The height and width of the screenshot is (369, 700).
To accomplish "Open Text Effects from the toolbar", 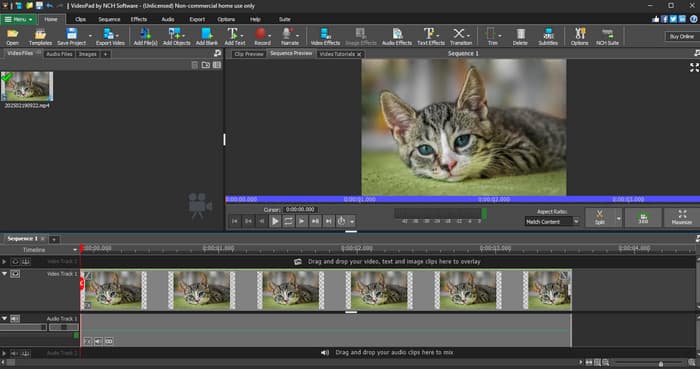I will (431, 36).
